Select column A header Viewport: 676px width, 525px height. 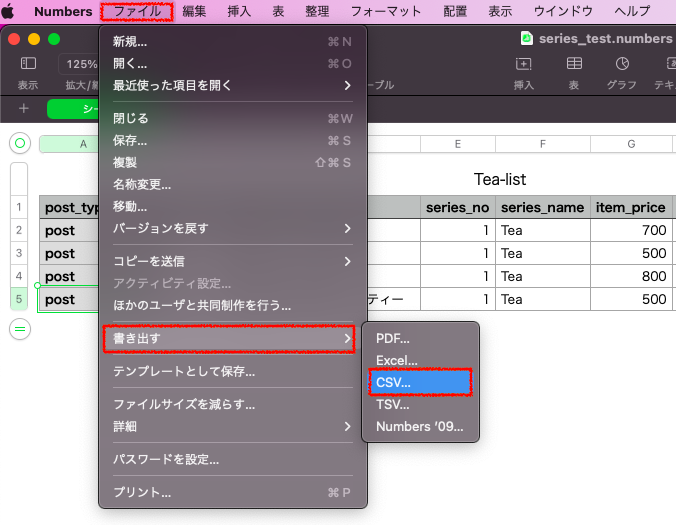tap(70, 144)
